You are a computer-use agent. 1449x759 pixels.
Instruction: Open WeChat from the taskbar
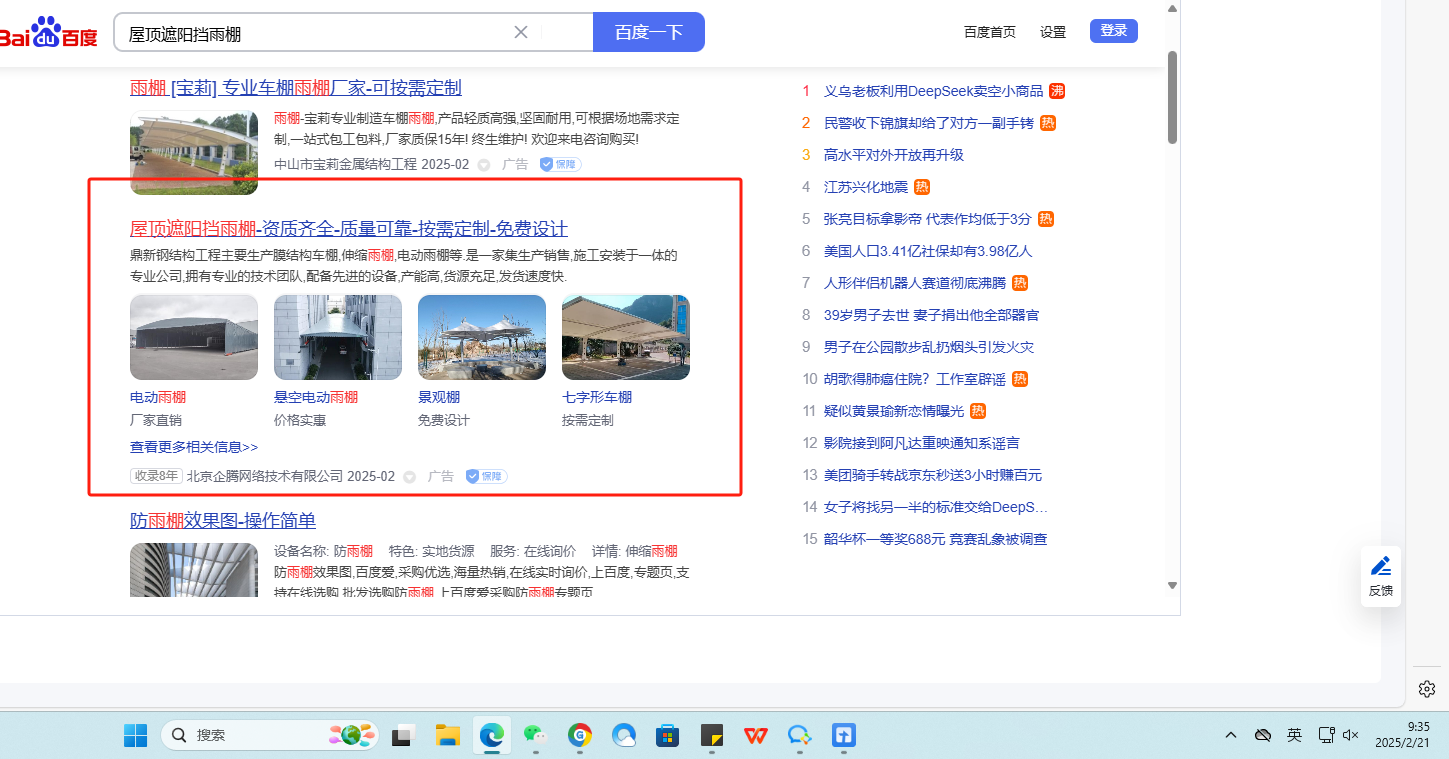click(x=537, y=736)
